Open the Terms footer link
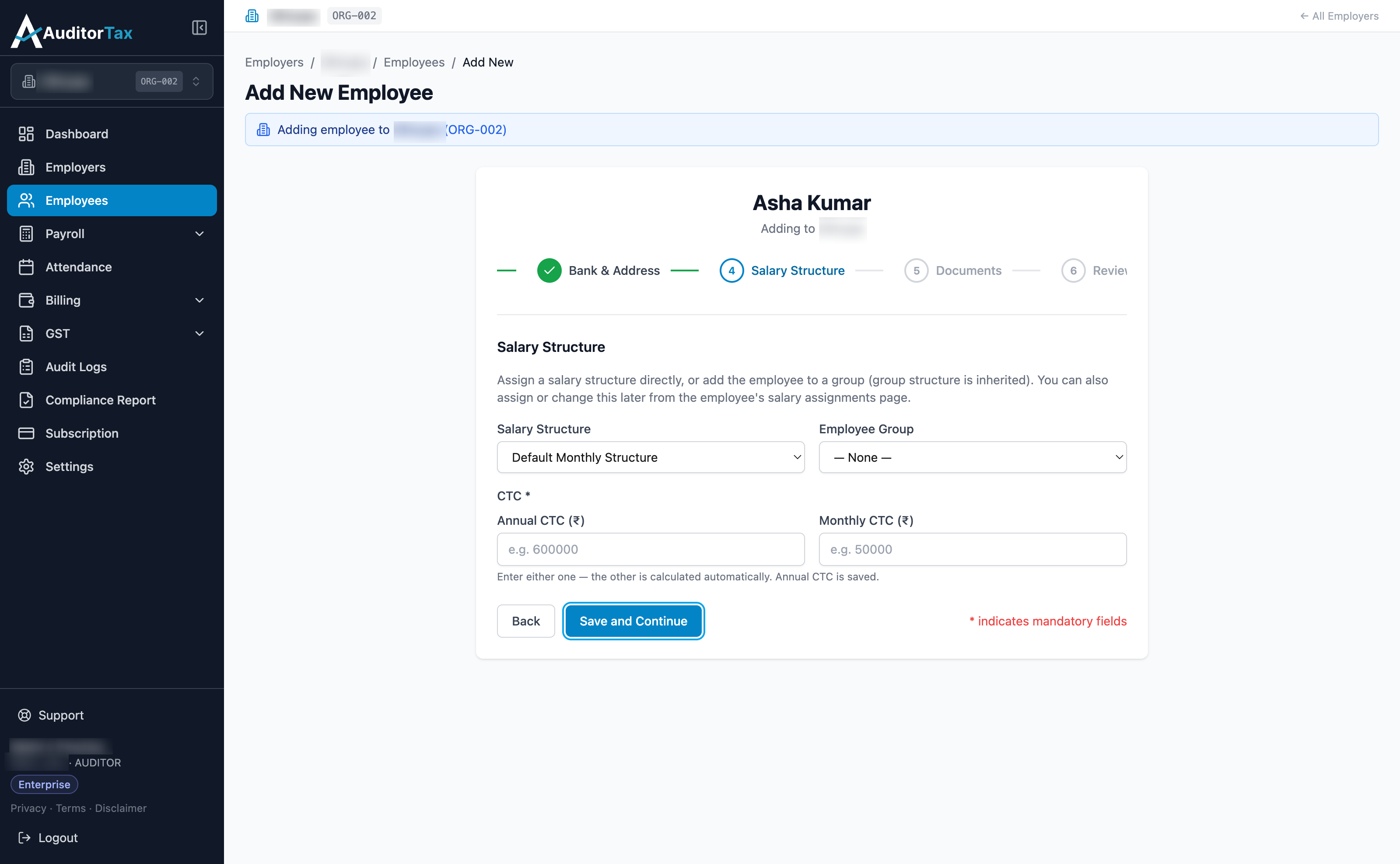Screen dimensions: 1400x864 [71, 808]
